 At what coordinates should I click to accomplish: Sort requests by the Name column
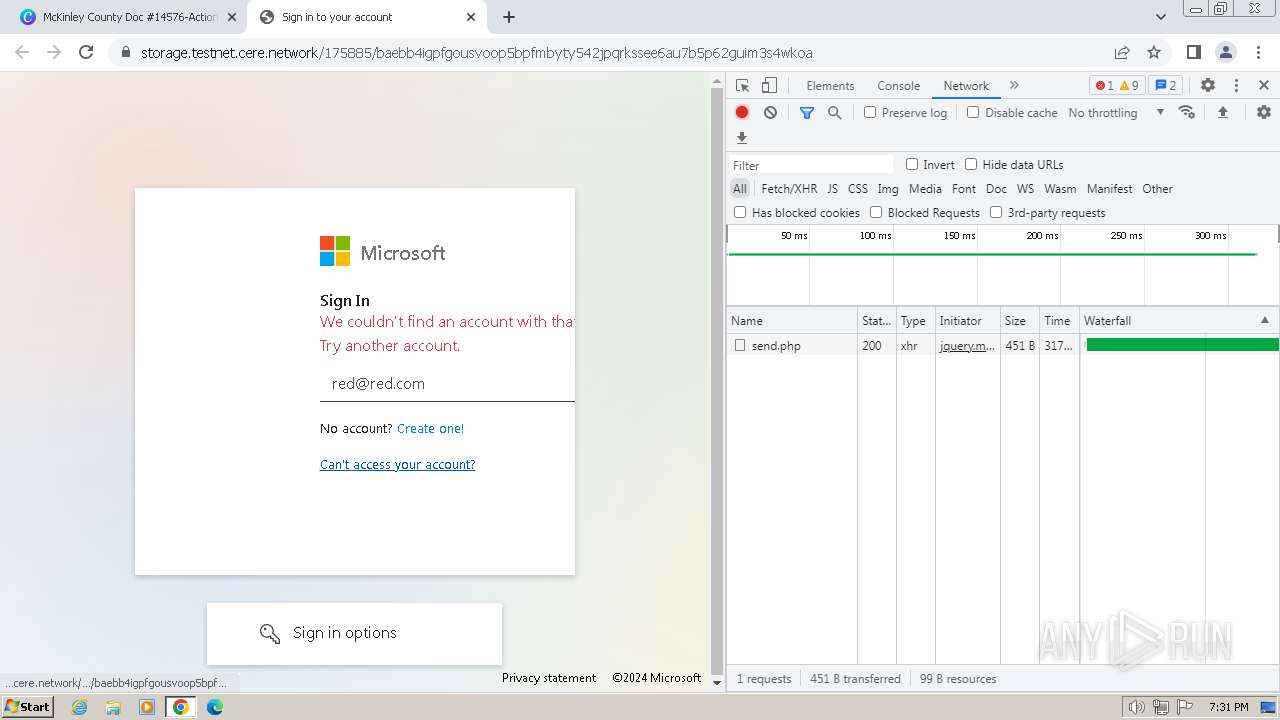tap(791, 320)
